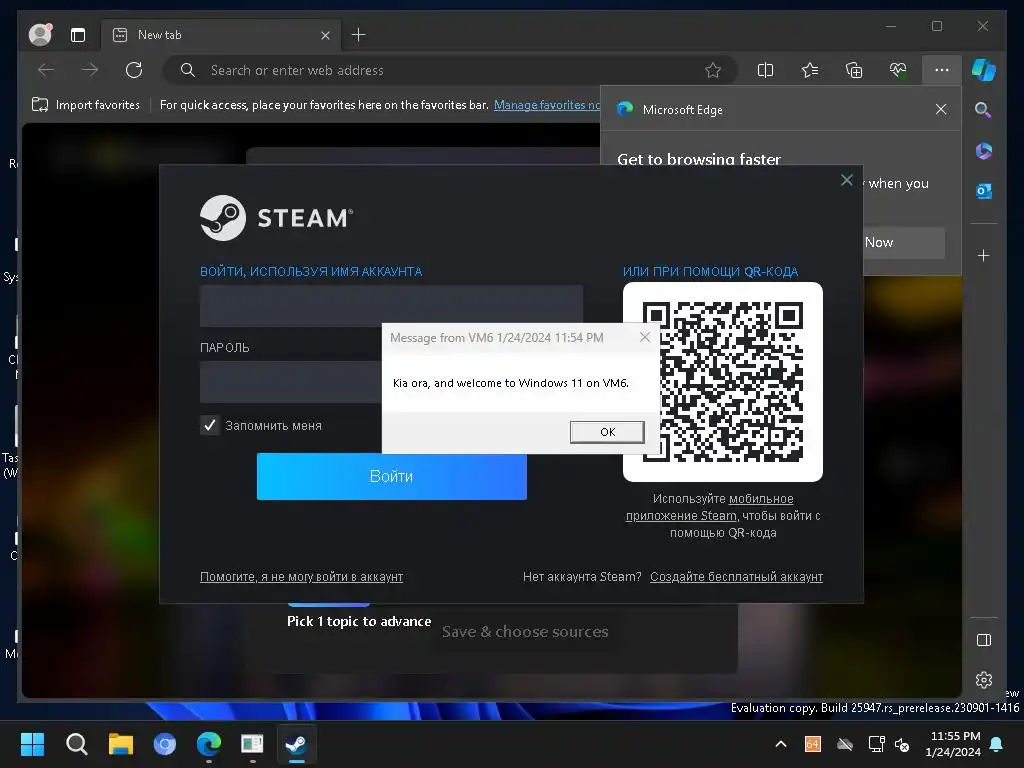Open Edge sidebar settings gear

984,680
